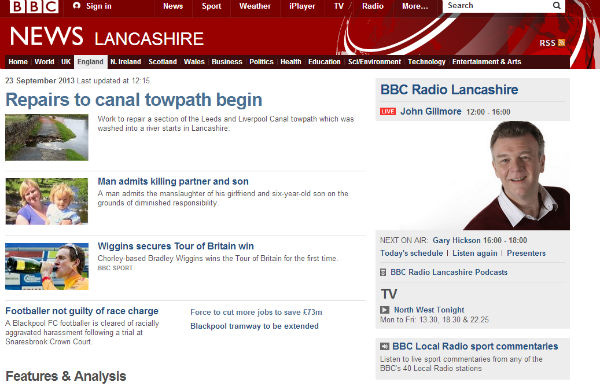Viewport: 600px width, 386px height.
Task: Select the Education section tab
Action: 324,62
